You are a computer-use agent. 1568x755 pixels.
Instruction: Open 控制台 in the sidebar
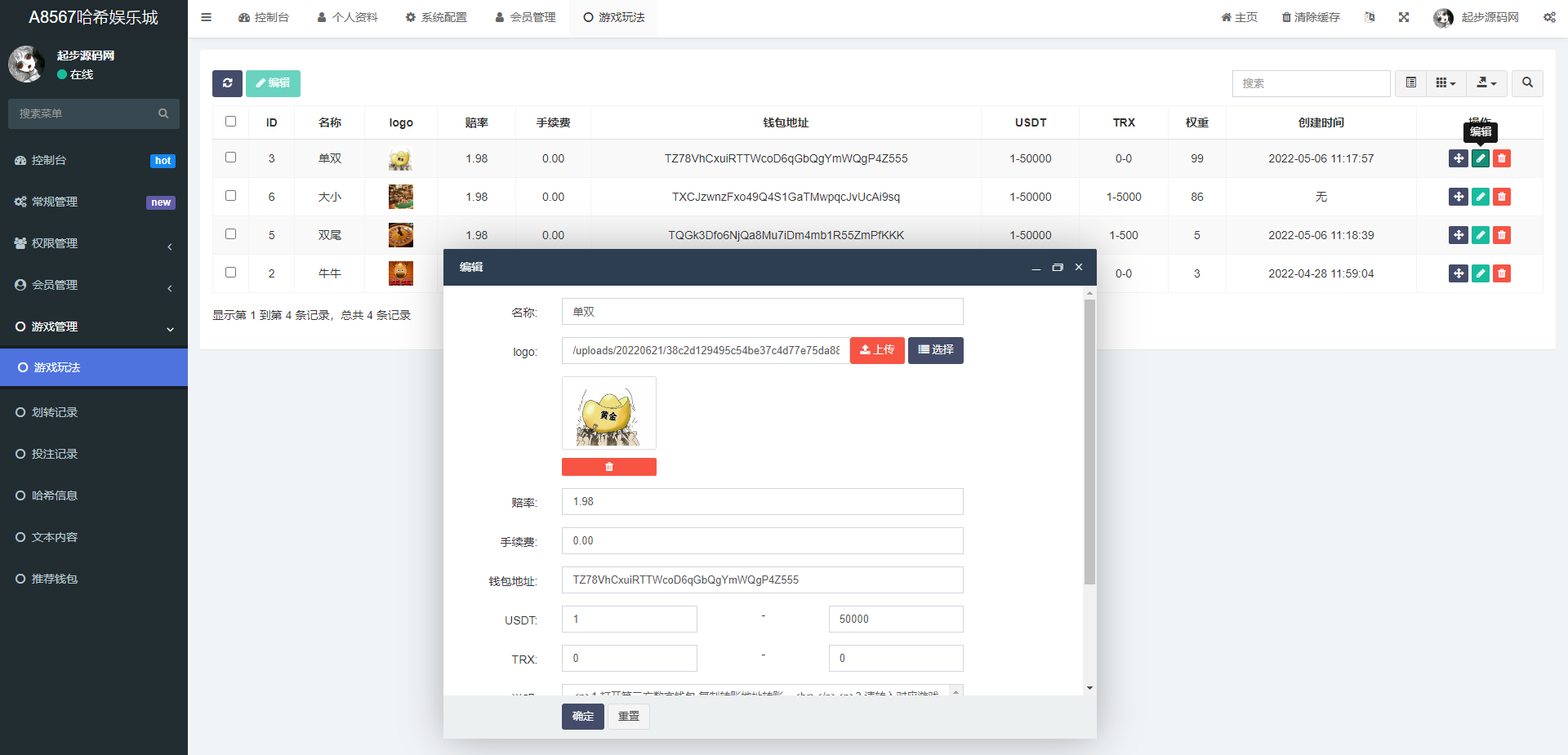point(94,160)
